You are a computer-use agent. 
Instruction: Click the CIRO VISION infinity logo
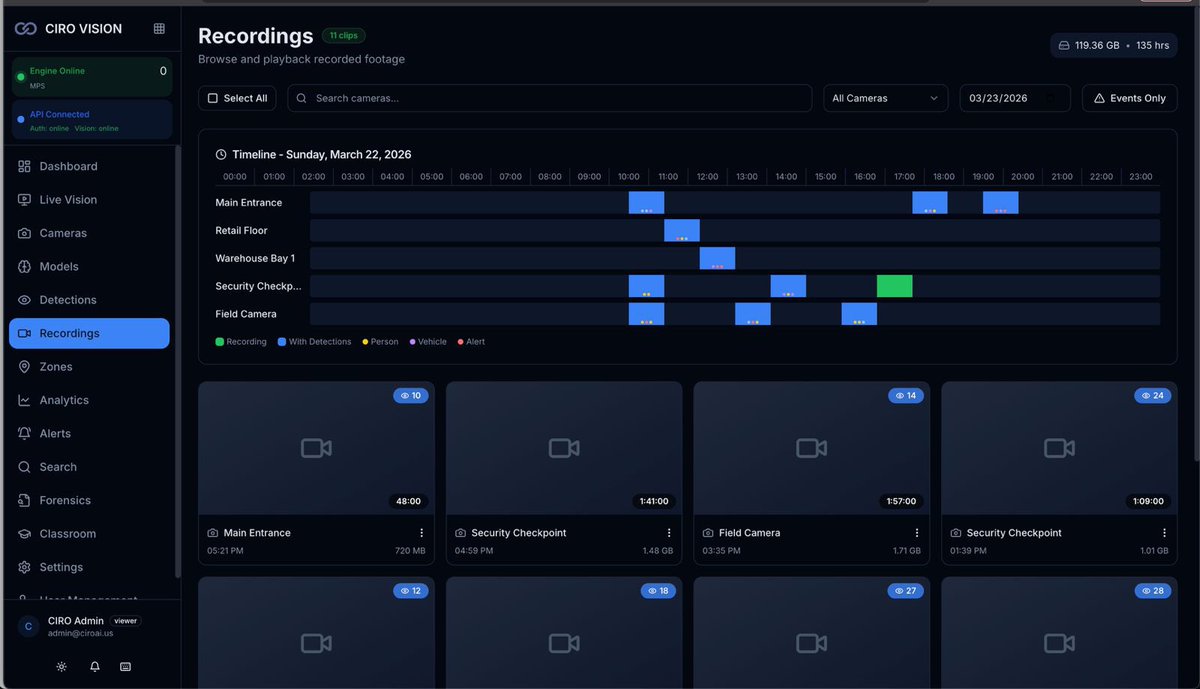click(26, 29)
